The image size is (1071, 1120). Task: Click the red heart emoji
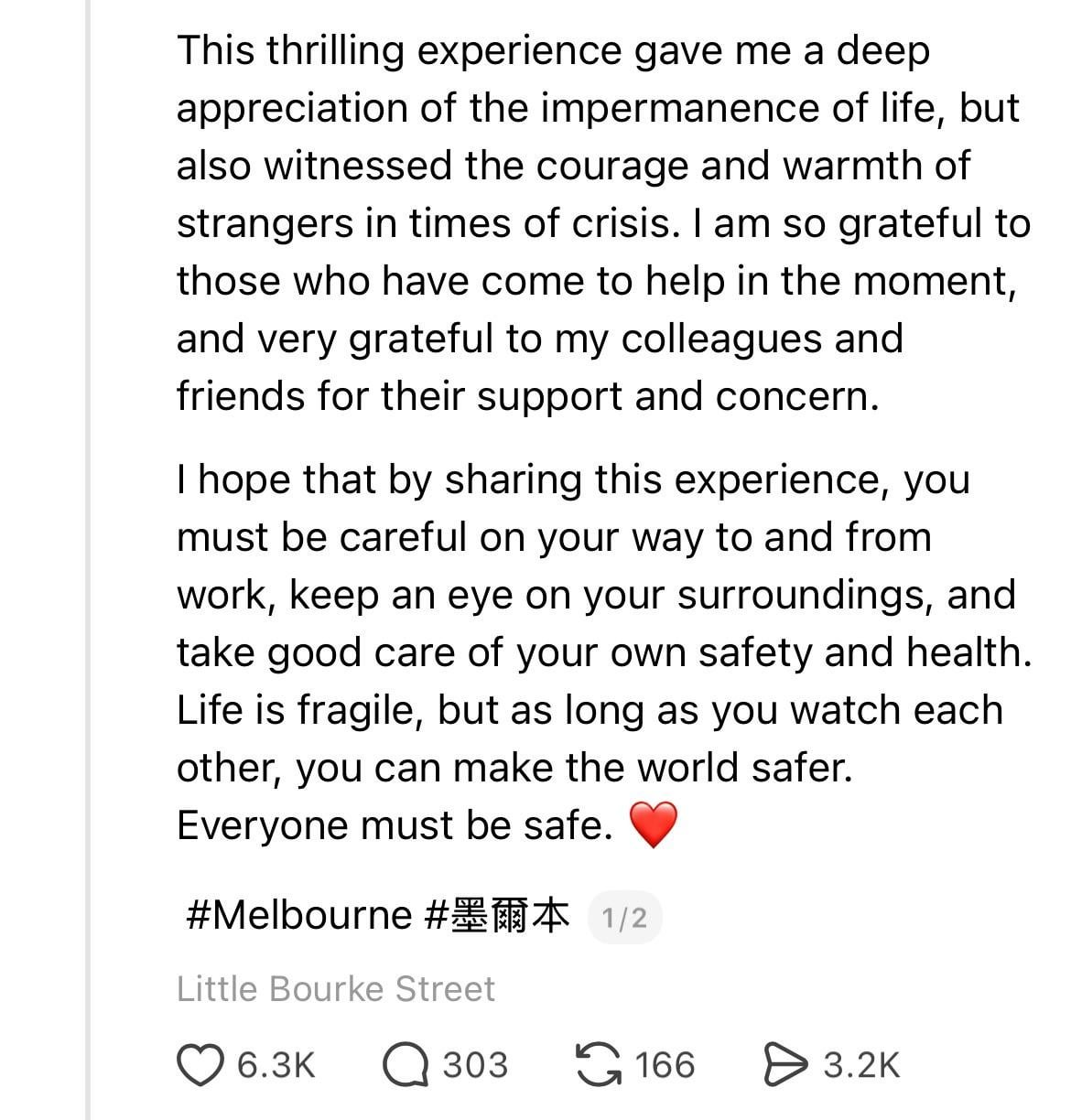pyautogui.click(x=654, y=824)
